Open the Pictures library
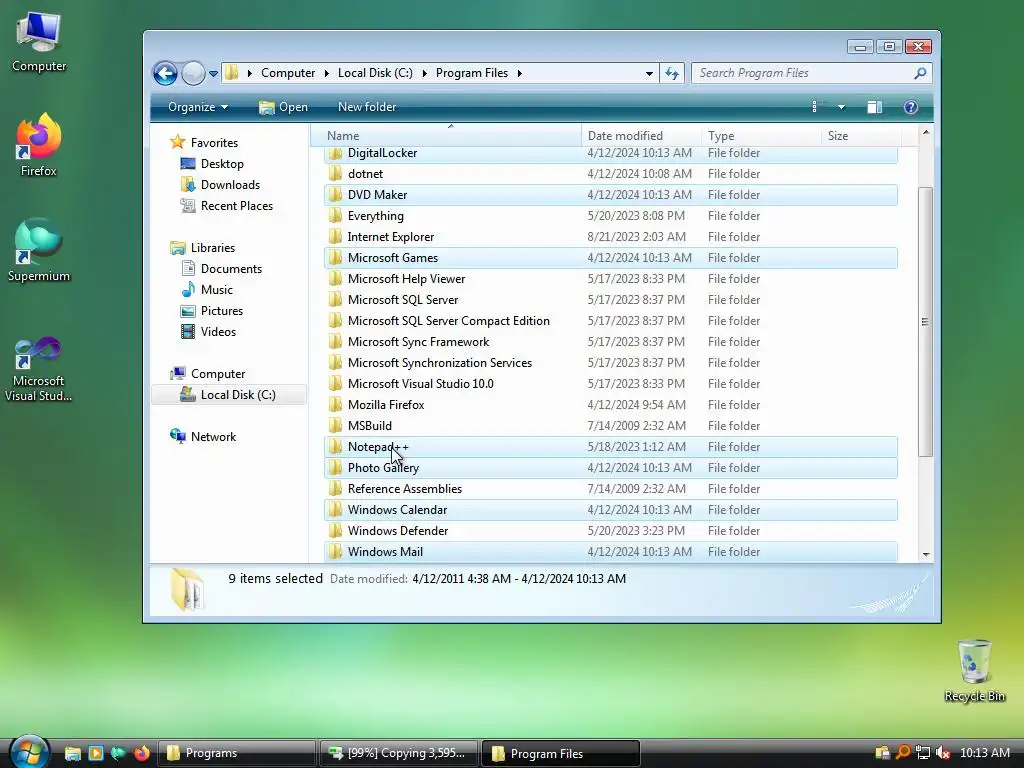 [221, 311]
